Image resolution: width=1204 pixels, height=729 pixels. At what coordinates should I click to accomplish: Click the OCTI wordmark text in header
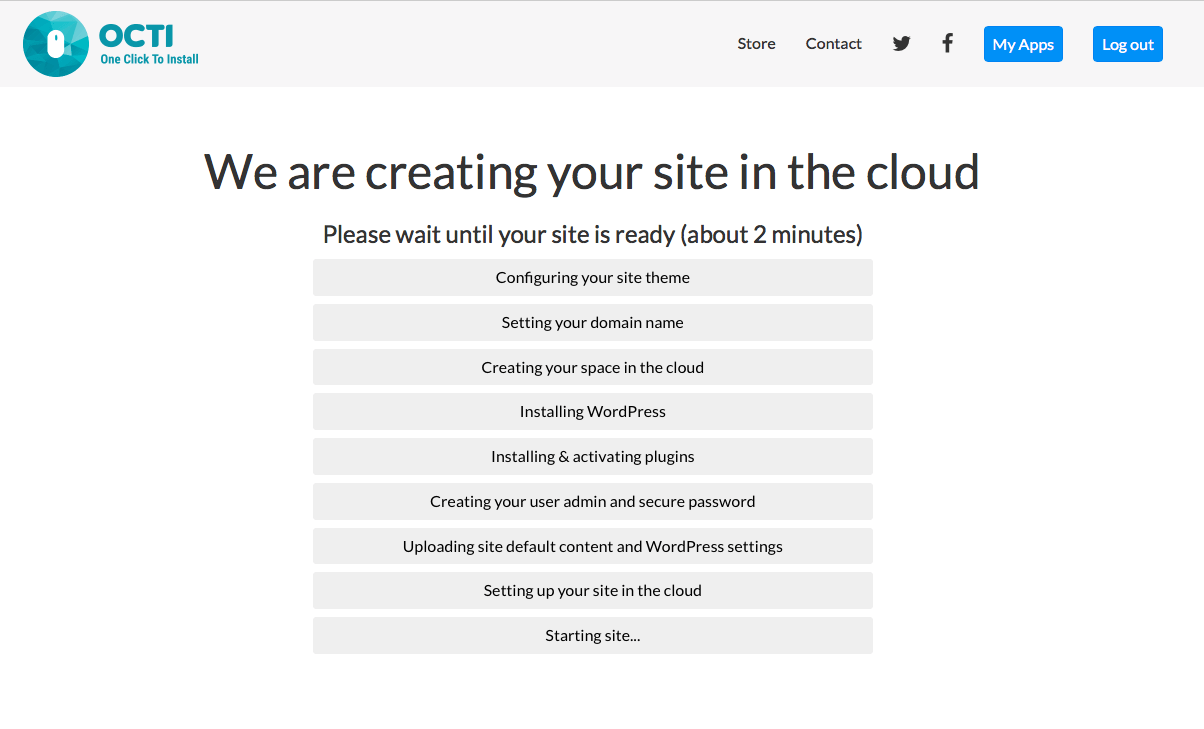[x=137, y=36]
